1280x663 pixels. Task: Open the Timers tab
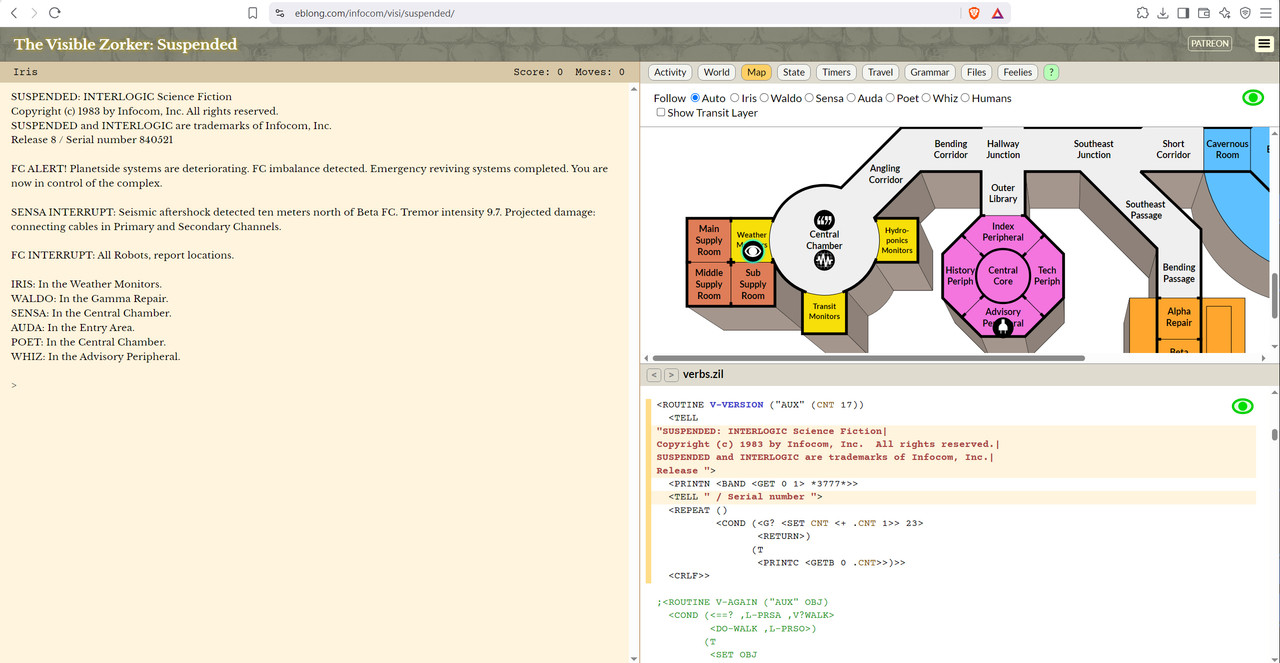(836, 72)
